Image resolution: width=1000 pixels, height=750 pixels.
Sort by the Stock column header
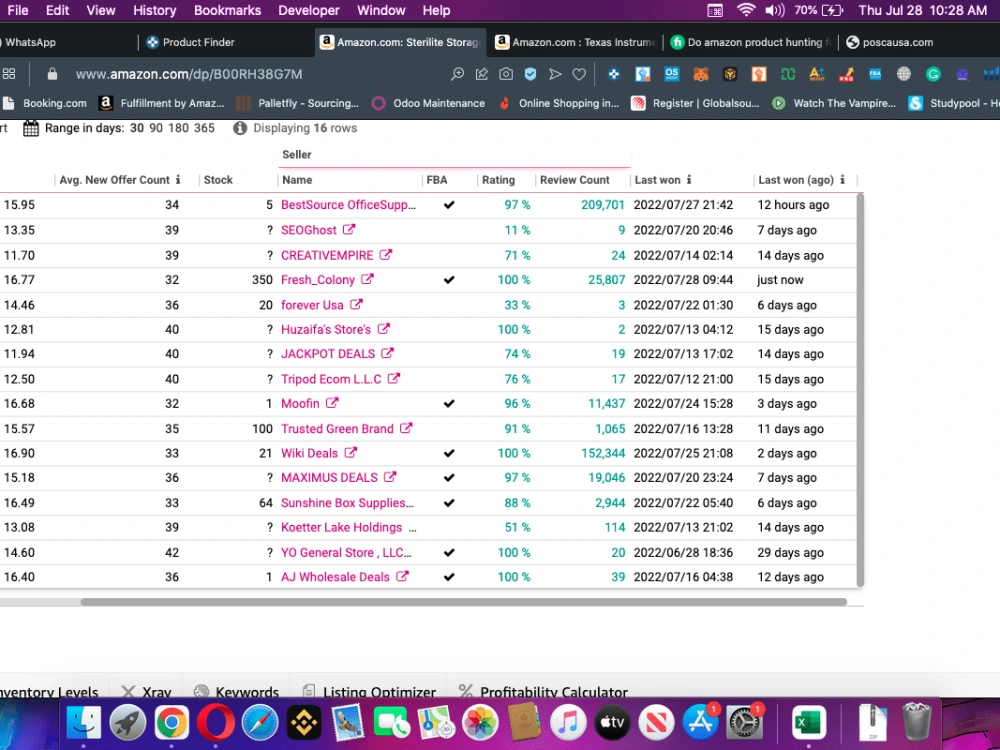[218, 180]
